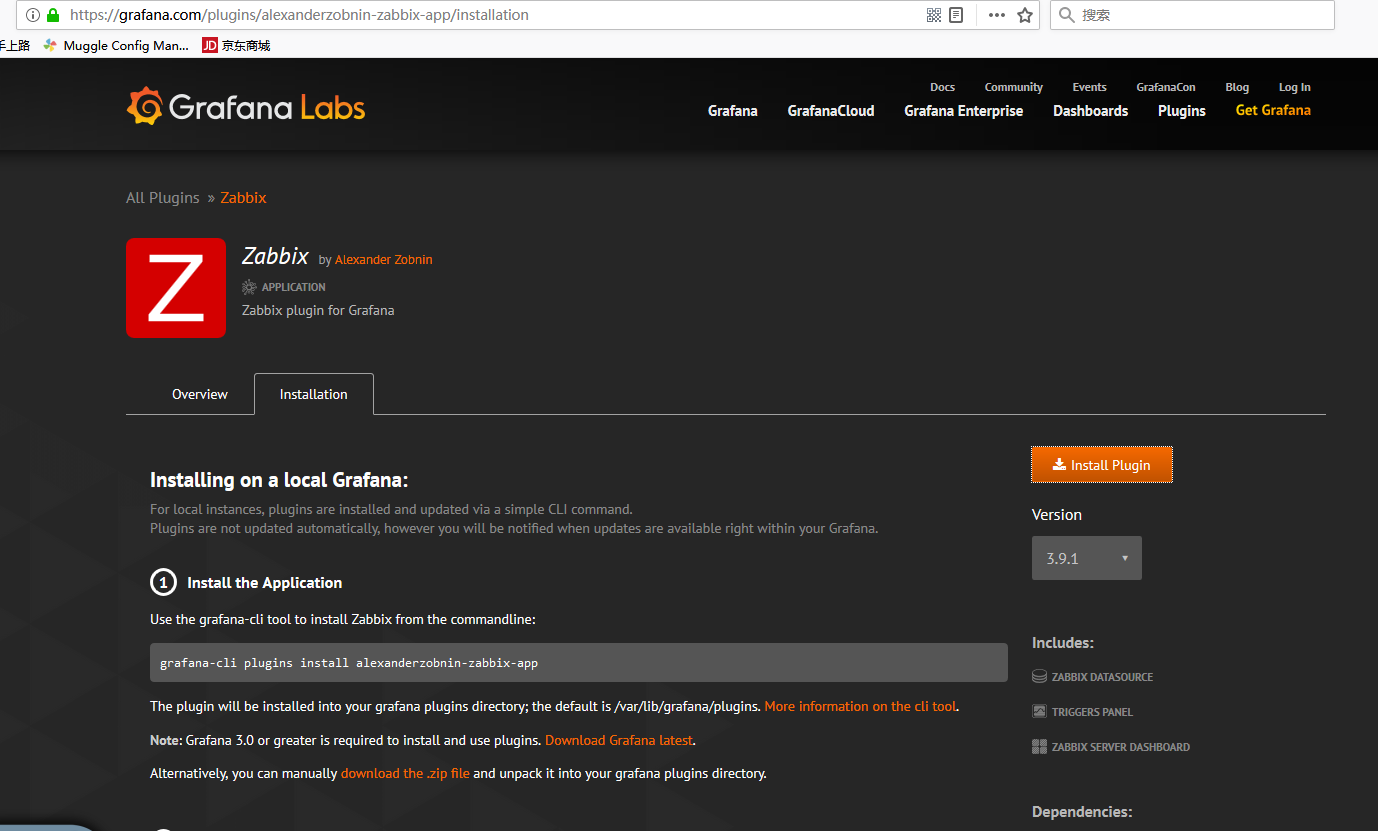Screen dimensions: 1378x831
Task: Click the Triggers Panel icon under Includes
Action: point(1039,712)
